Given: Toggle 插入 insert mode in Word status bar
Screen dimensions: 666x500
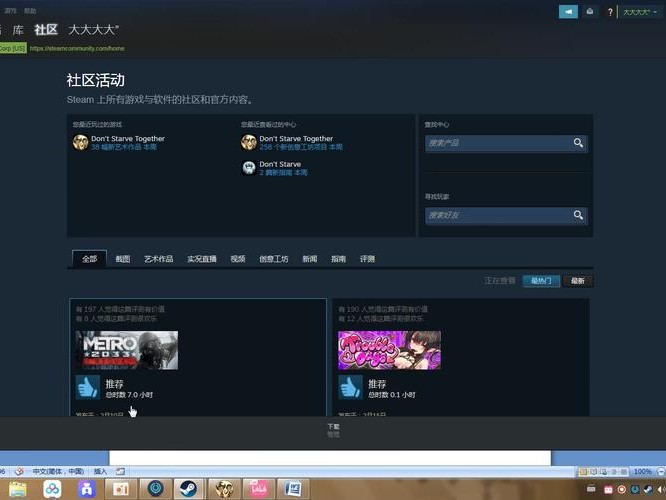Looking at the screenshot, I should (x=100, y=472).
